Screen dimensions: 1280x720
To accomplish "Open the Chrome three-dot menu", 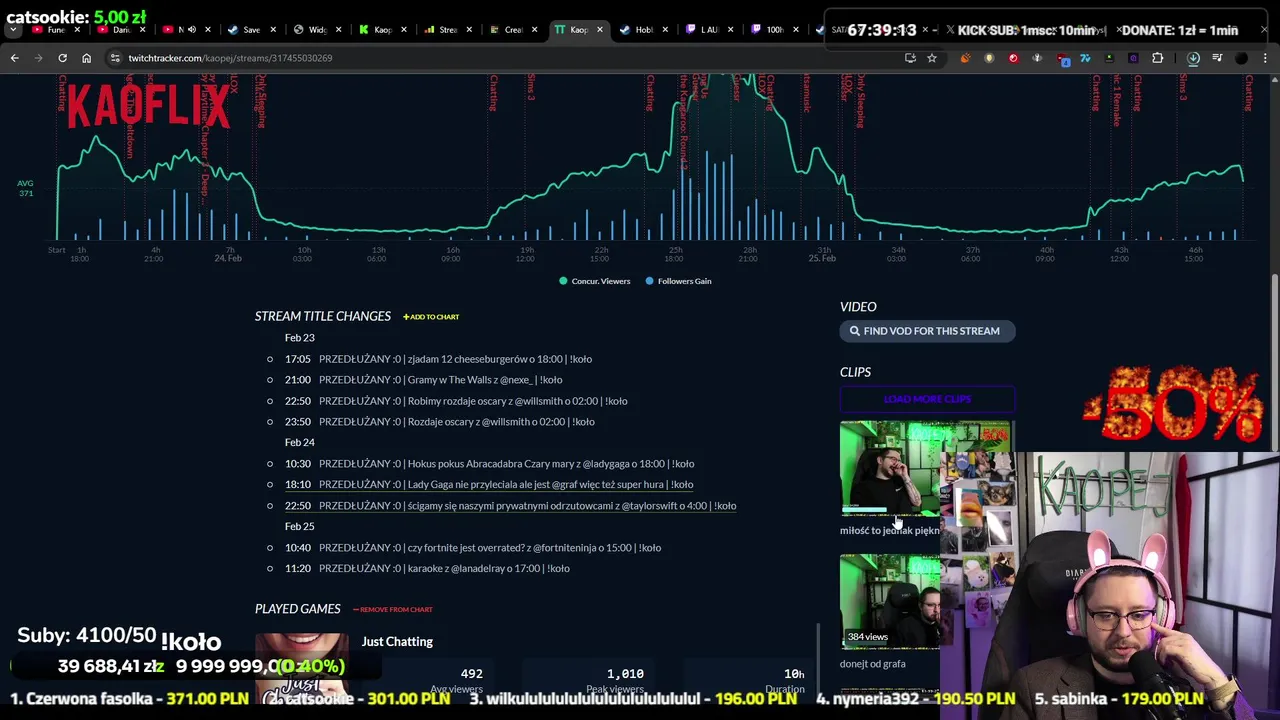I will point(1265,58).
